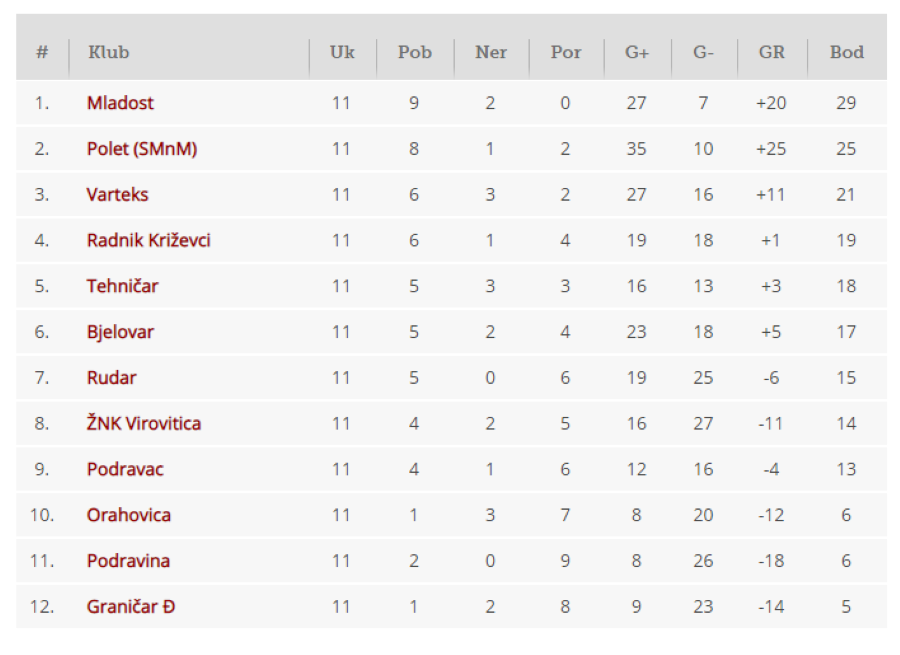
Task: Click the Uk matches played header
Action: point(342,52)
